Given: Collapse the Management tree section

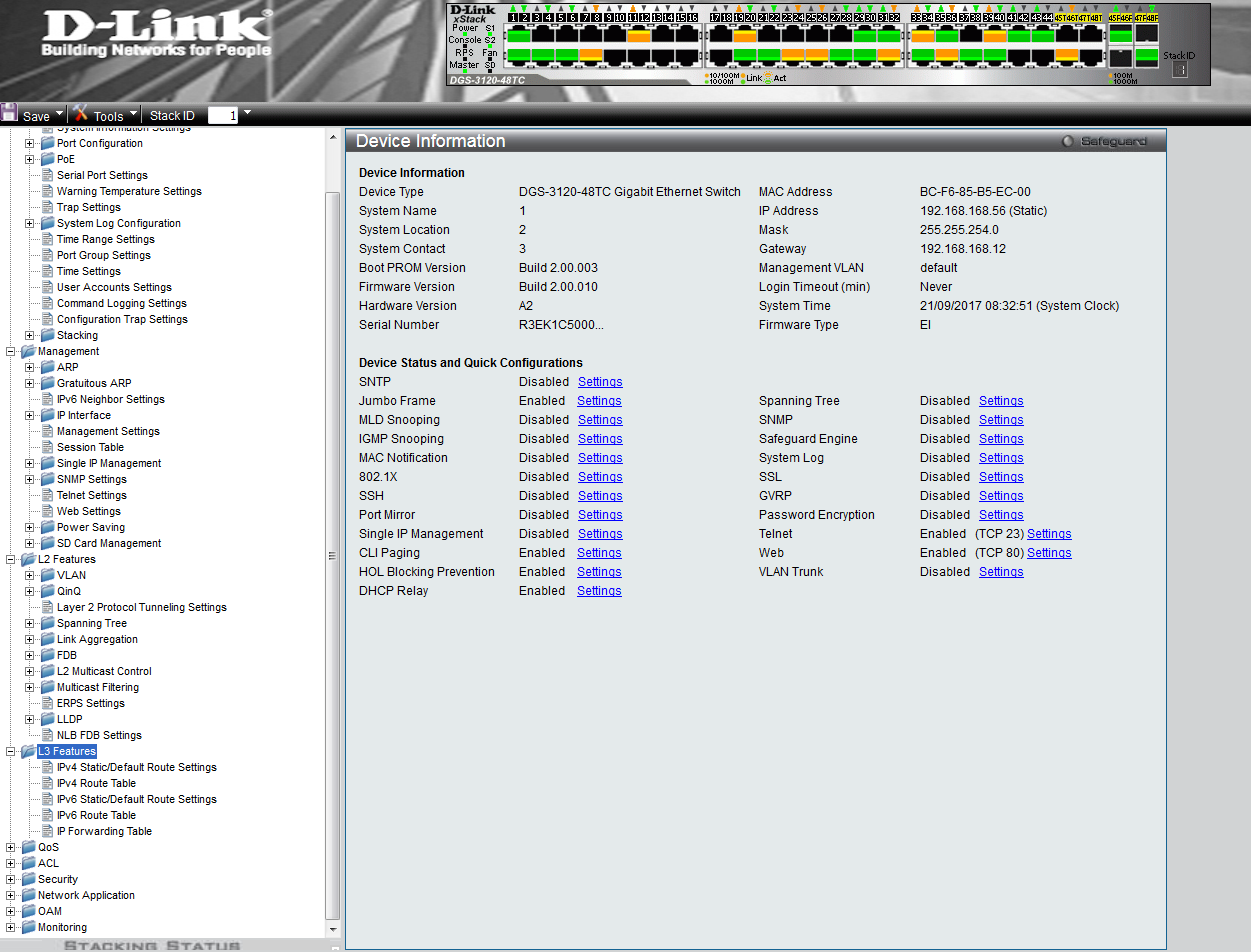Looking at the screenshot, I should pos(11,351).
